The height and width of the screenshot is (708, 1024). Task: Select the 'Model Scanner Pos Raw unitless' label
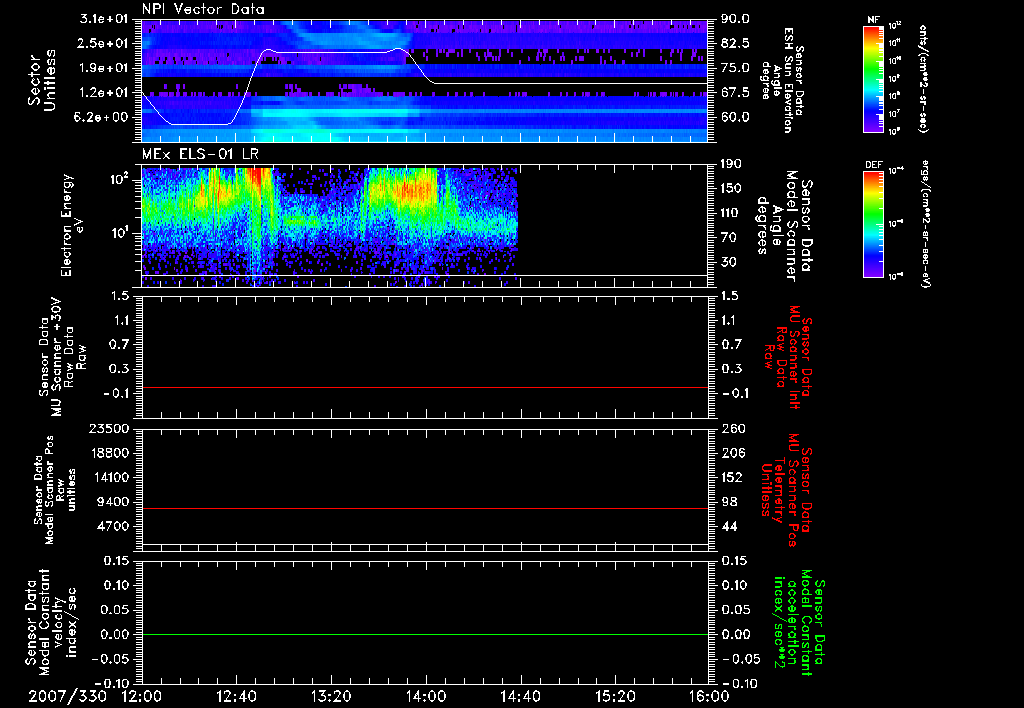(x=55, y=490)
